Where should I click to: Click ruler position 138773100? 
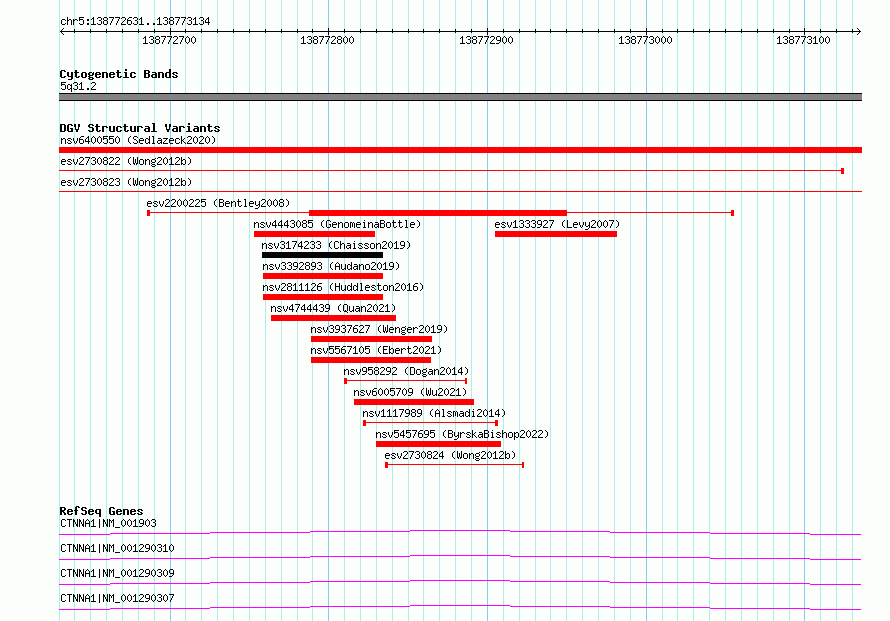[803, 40]
